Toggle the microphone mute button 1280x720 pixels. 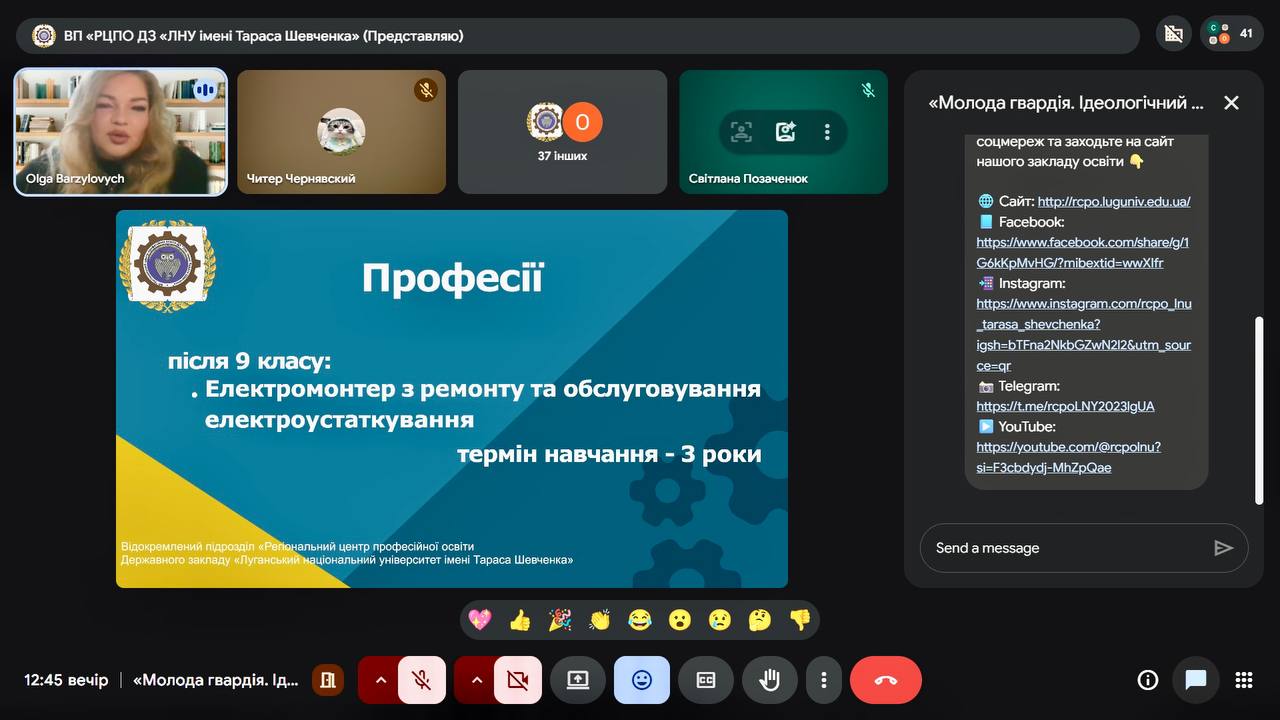coord(422,680)
